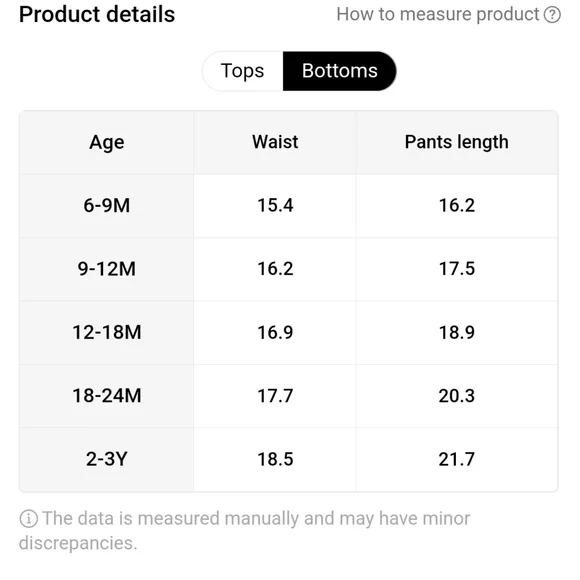Click the 15.4 waist value

pos(275,206)
